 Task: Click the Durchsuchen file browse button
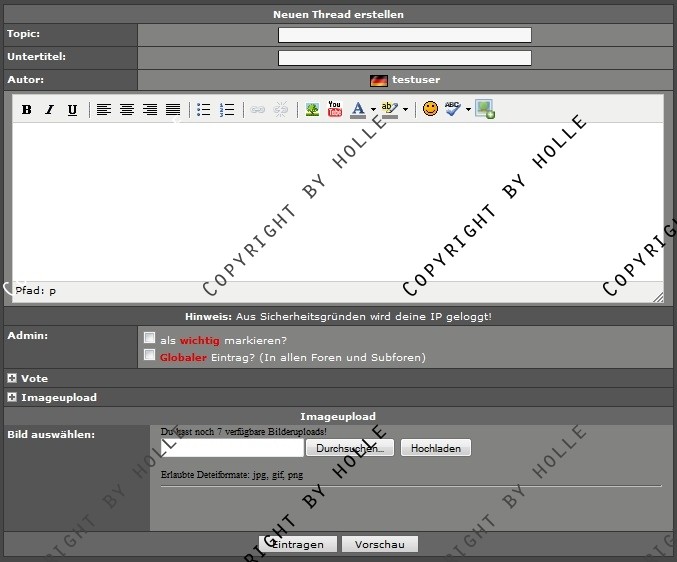350,449
